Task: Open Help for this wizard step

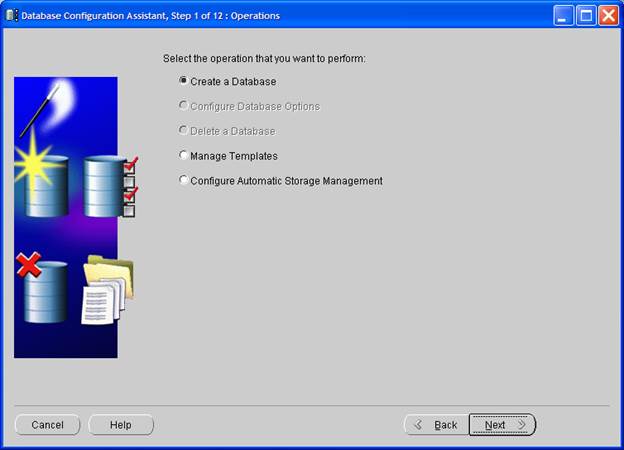Action: point(121,425)
